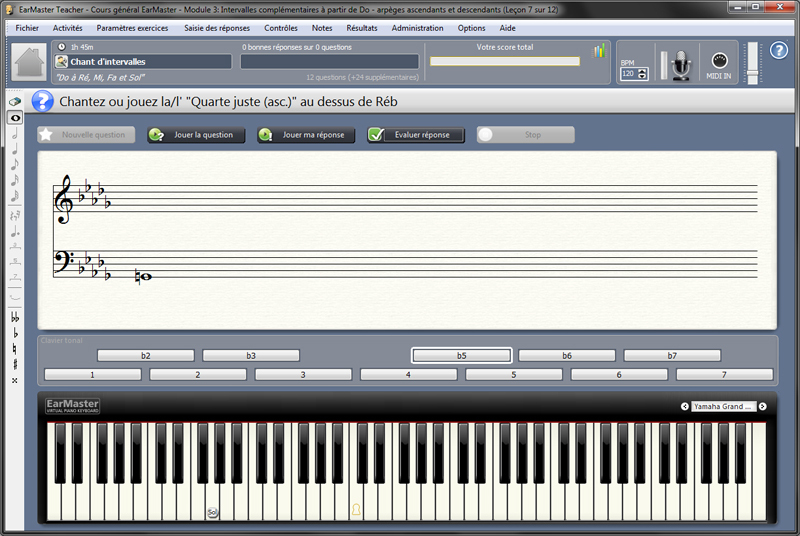The image size is (800, 536).
Task: Select scale degree 1 button
Action: [93, 374]
